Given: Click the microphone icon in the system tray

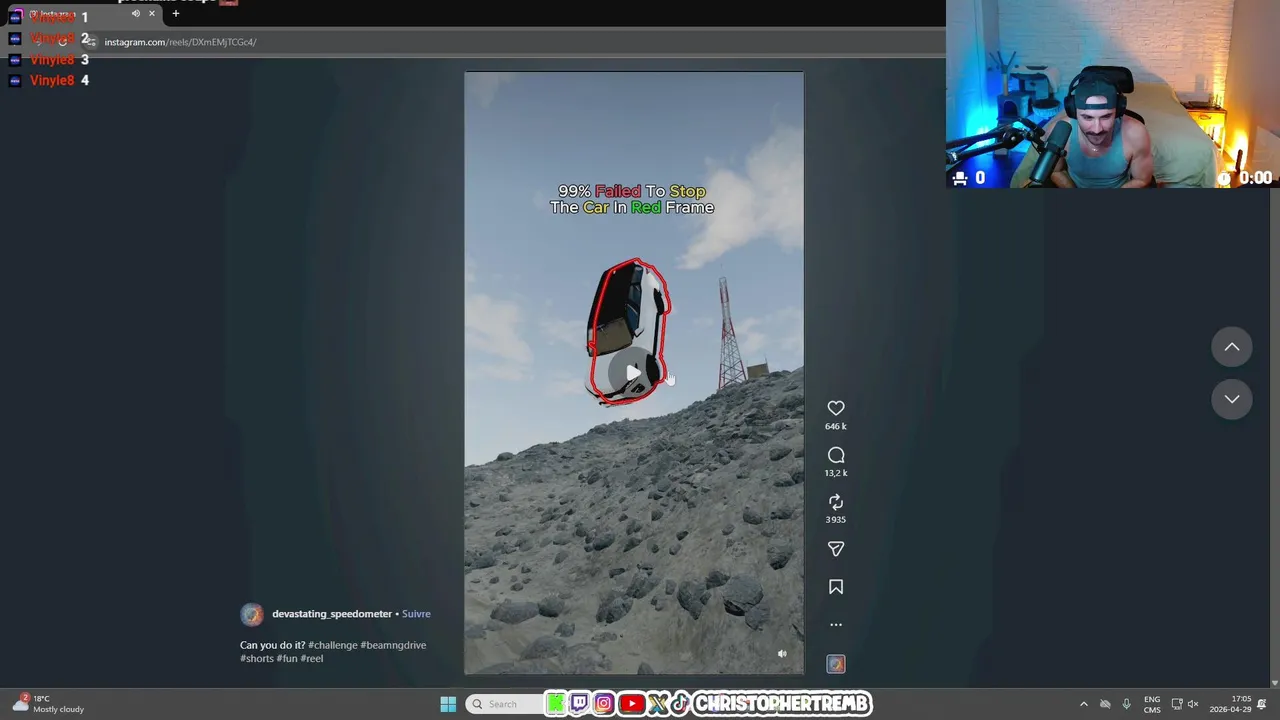Looking at the screenshot, I should (x=1127, y=704).
